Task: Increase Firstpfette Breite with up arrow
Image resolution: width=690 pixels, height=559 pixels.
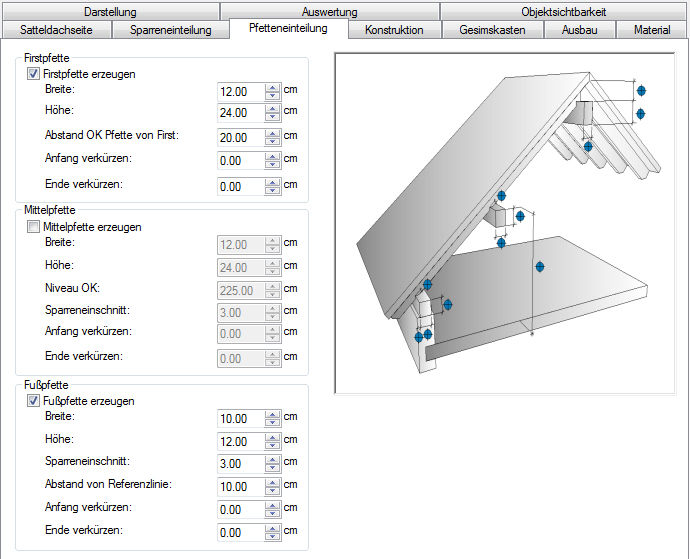Action: coord(273,88)
